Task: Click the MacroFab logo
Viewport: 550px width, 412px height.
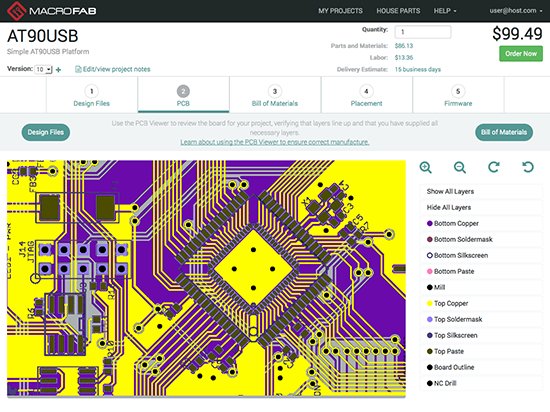Action: (x=52, y=11)
